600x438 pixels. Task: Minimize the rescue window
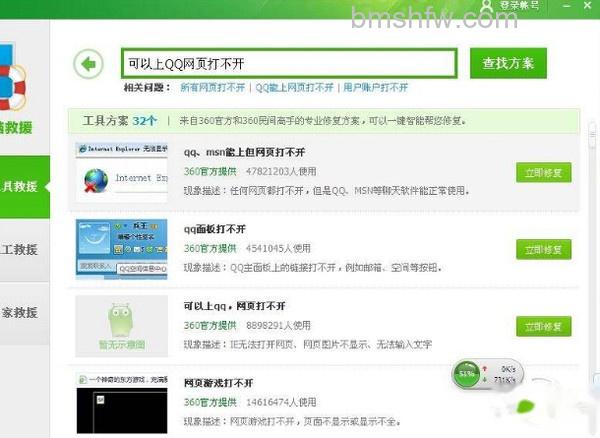coord(567,6)
